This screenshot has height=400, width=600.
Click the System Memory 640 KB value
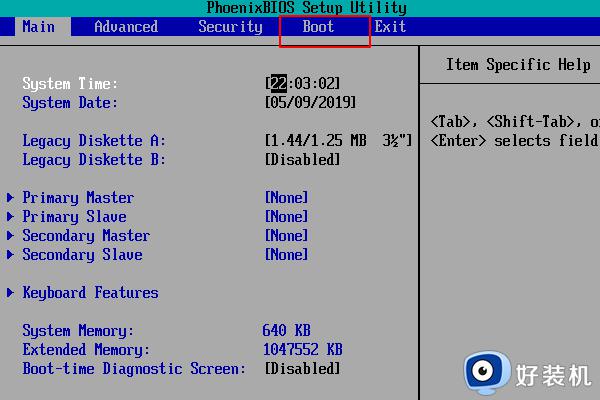[287, 330]
